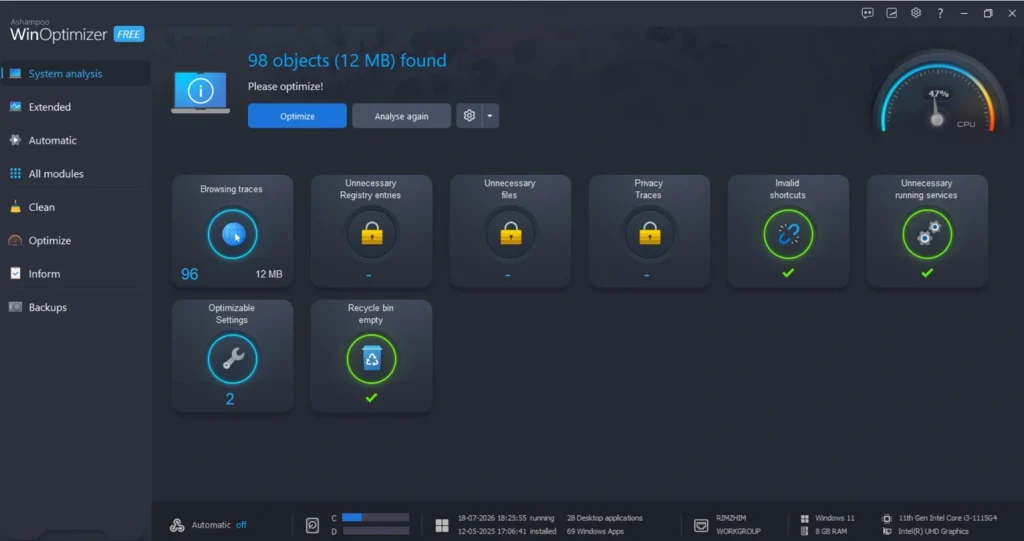Click the Clean broom icon in sidebar
1024x541 pixels.
tap(15, 207)
